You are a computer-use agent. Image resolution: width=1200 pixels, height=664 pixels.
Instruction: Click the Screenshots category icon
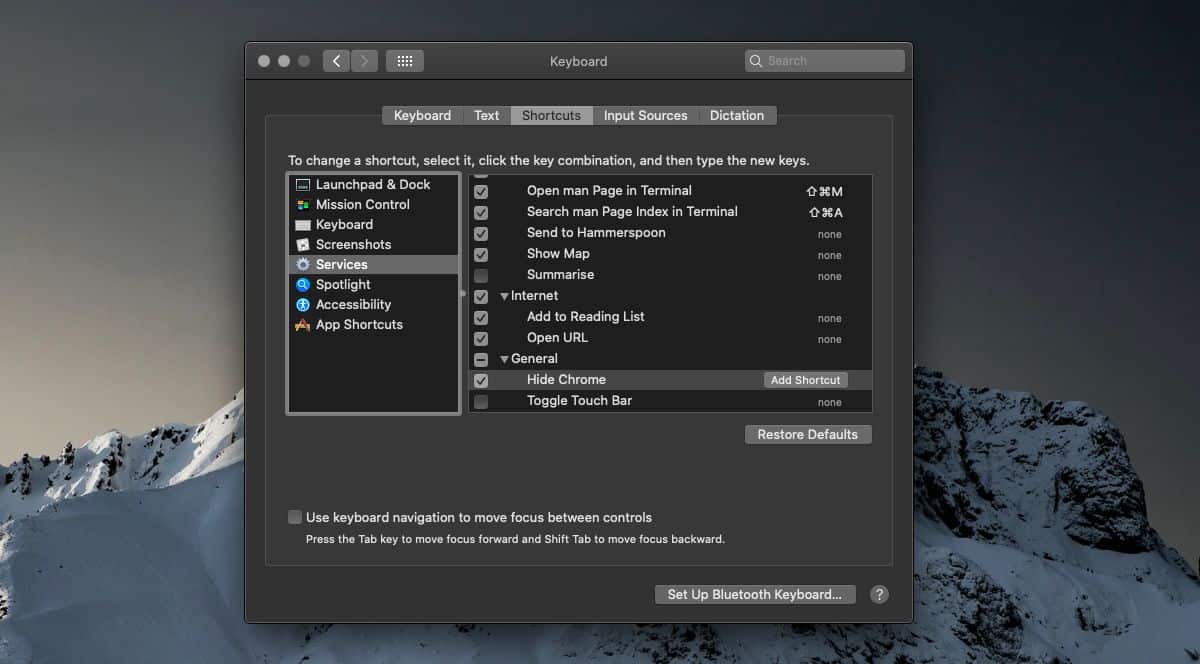click(303, 245)
